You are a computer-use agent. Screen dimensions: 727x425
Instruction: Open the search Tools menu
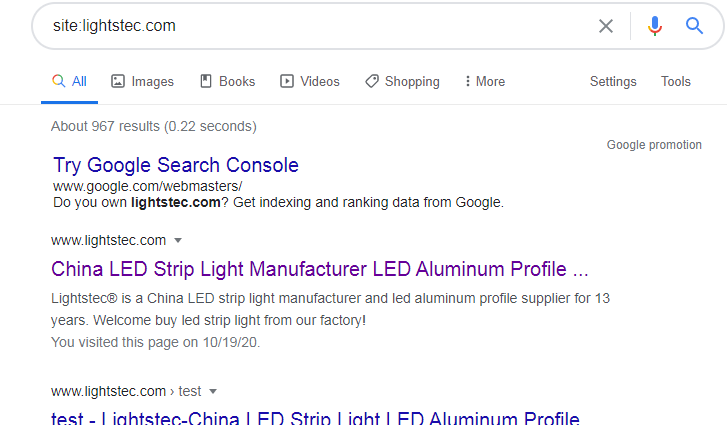point(676,81)
